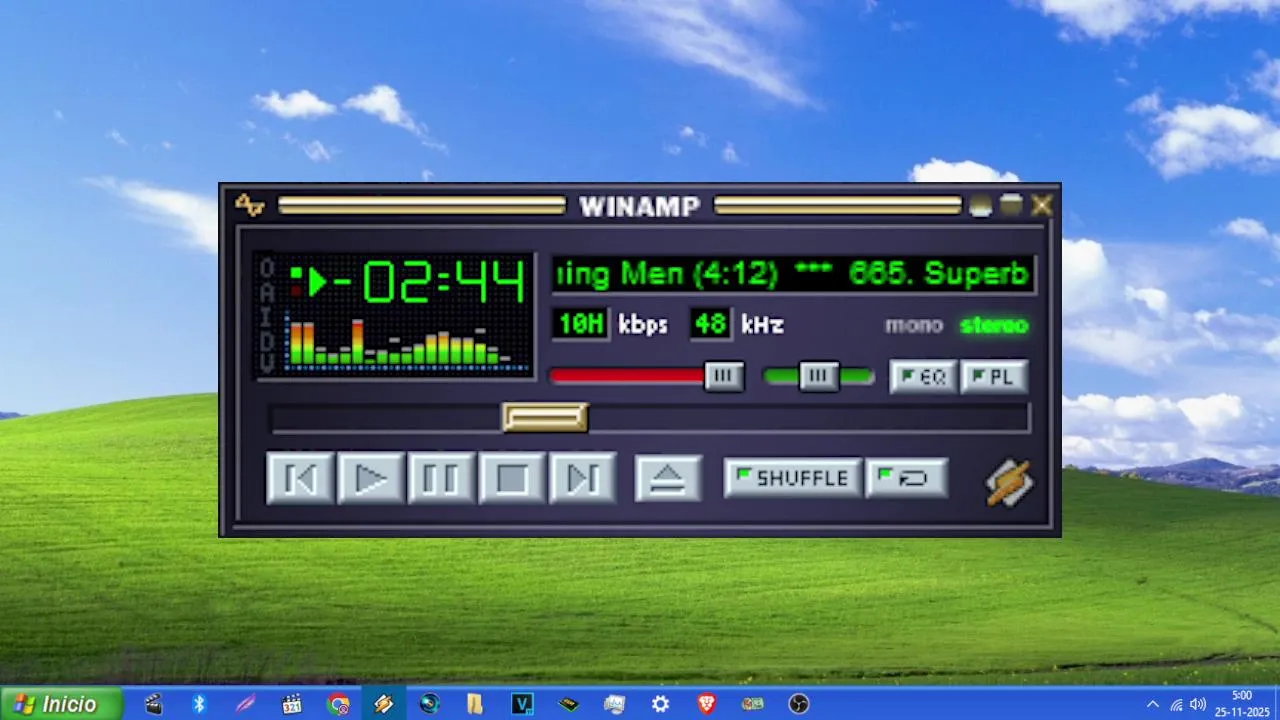Minimize Winamp with title bar button

pyautogui.click(x=981, y=205)
